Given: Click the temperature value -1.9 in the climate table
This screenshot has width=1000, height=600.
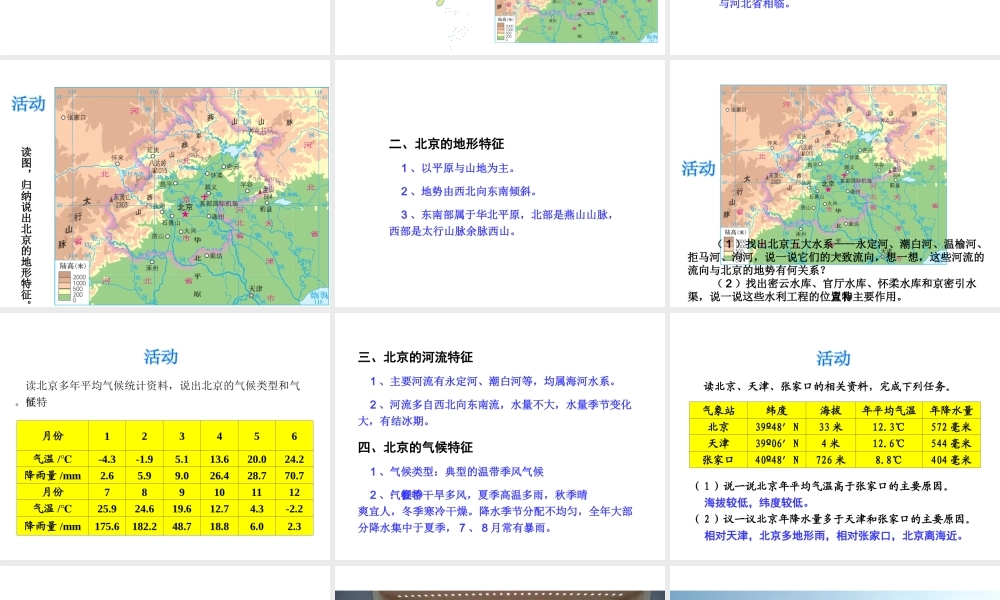Looking at the screenshot, I should click(144, 459).
